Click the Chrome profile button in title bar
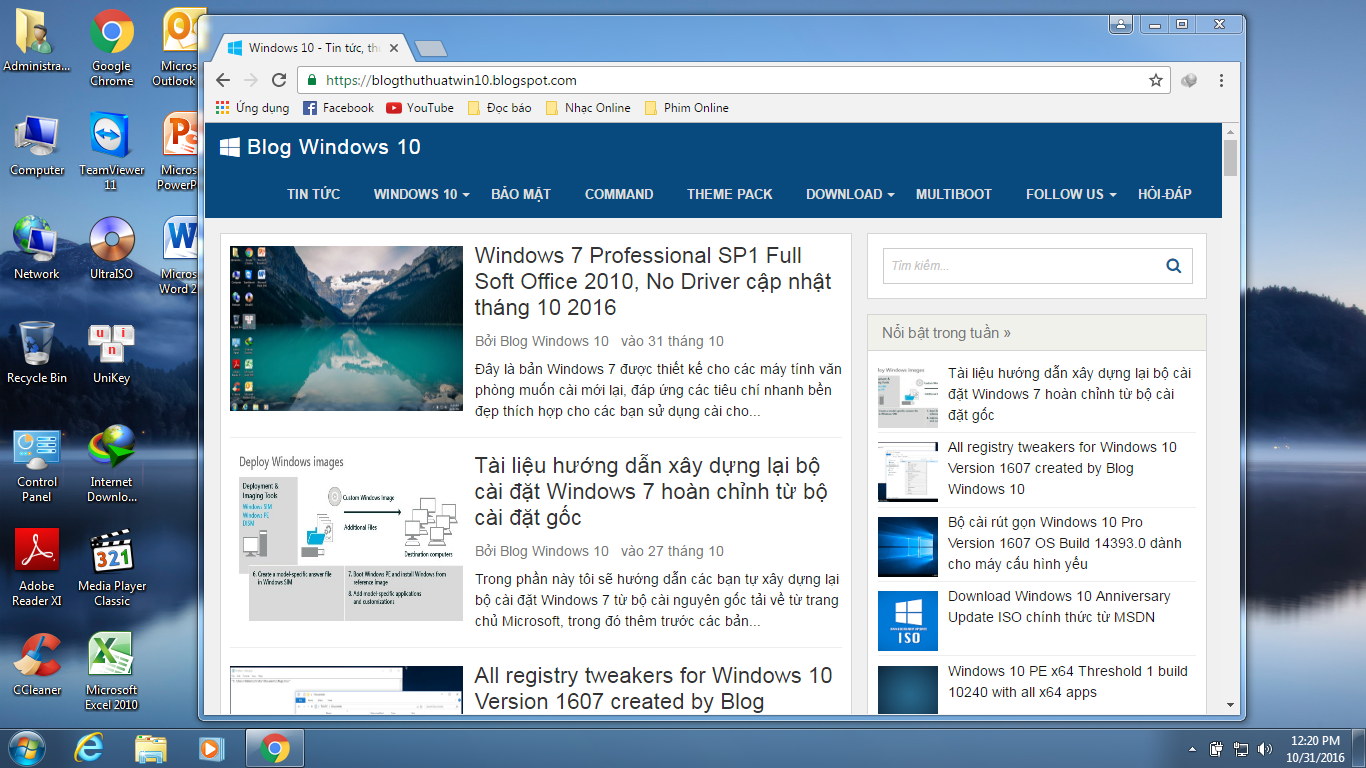 [1121, 24]
